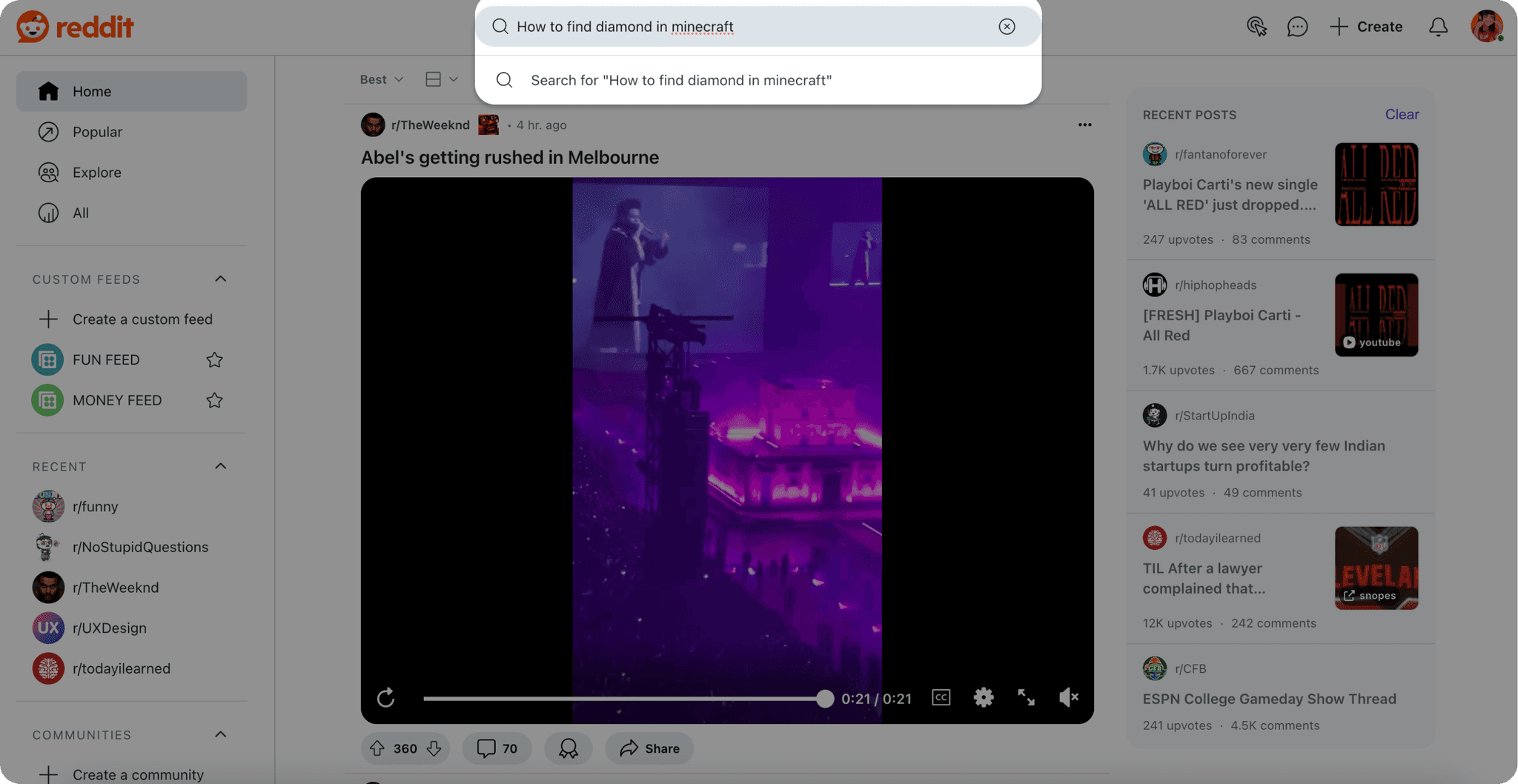Select 'Search for How to find diamond in minecraft' suggestion

(x=758, y=80)
